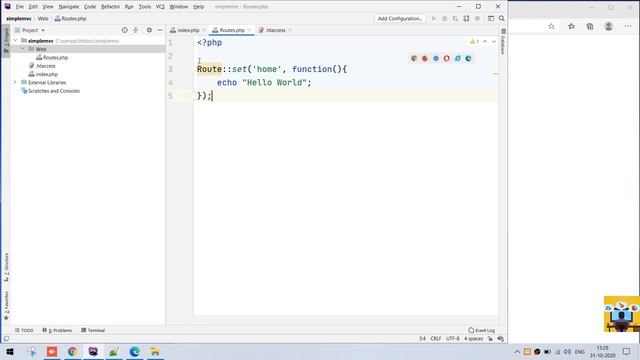Image resolution: width=640 pixels, height=360 pixels.
Task: Open in Chrome via editor browser icon
Action: (x=414, y=58)
